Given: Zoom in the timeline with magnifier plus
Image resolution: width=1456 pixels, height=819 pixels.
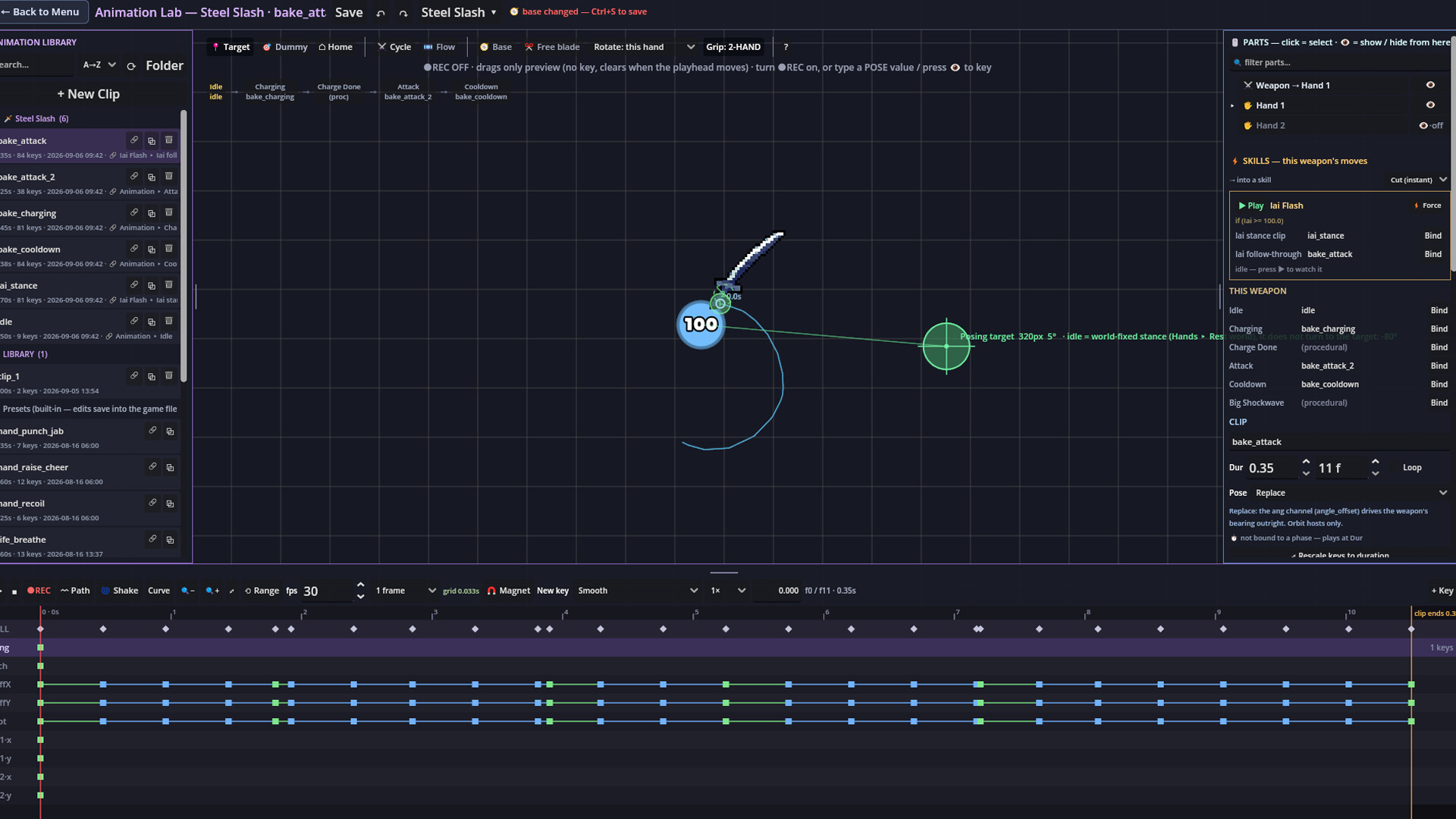Looking at the screenshot, I should point(212,591).
